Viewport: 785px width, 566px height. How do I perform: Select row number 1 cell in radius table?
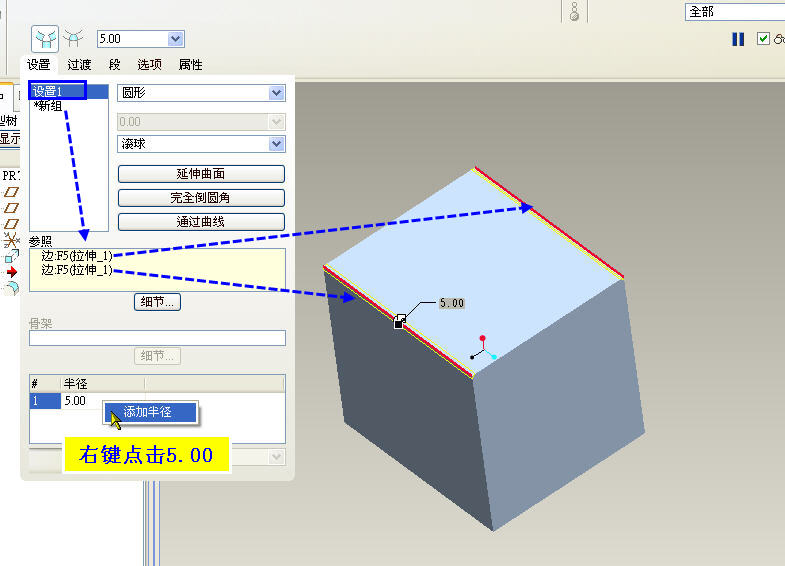coord(45,401)
